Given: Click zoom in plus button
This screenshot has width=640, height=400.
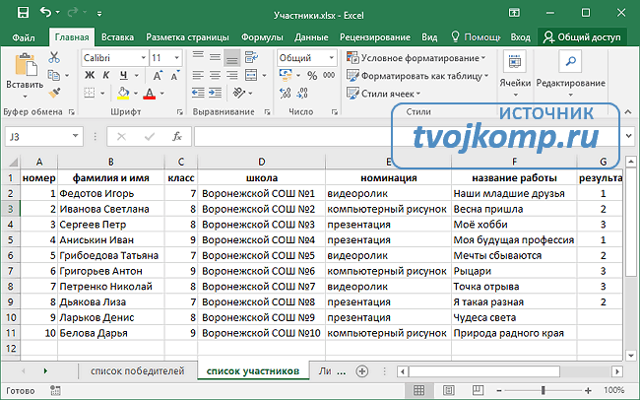Looking at the screenshot, I should (x=588, y=391).
